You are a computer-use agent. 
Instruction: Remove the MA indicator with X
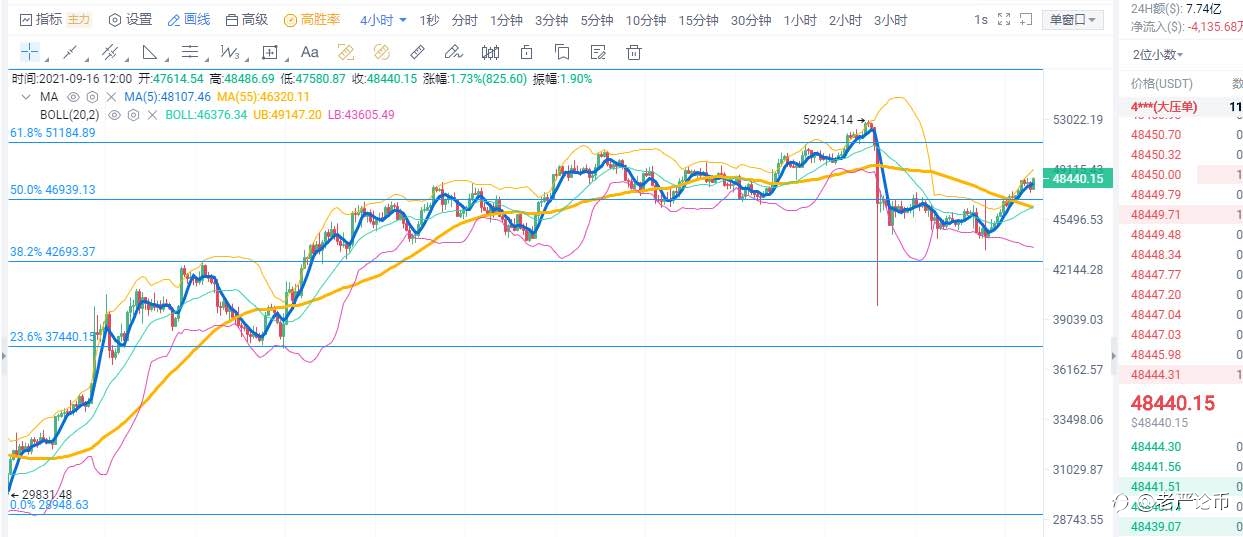point(111,97)
